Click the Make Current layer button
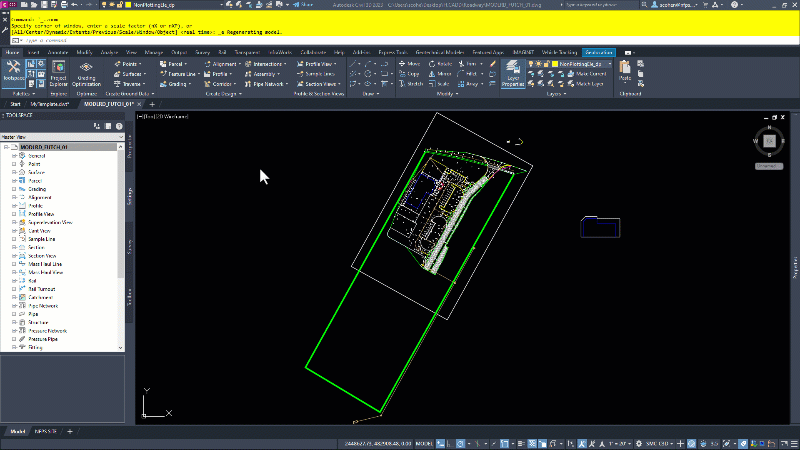This screenshot has height=450, width=800. pyautogui.click(x=588, y=74)
